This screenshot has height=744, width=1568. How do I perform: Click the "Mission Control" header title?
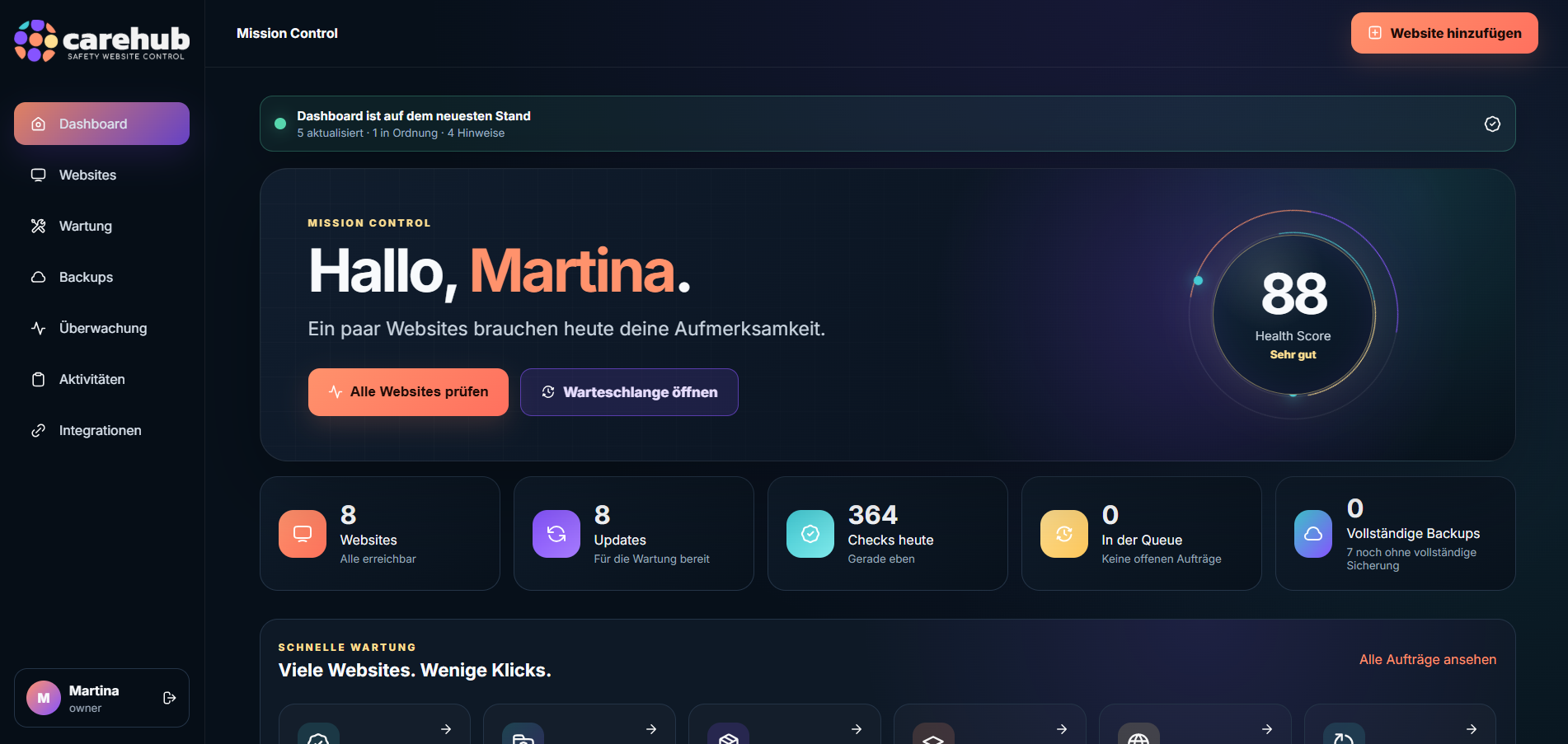(x=287, y=33)
